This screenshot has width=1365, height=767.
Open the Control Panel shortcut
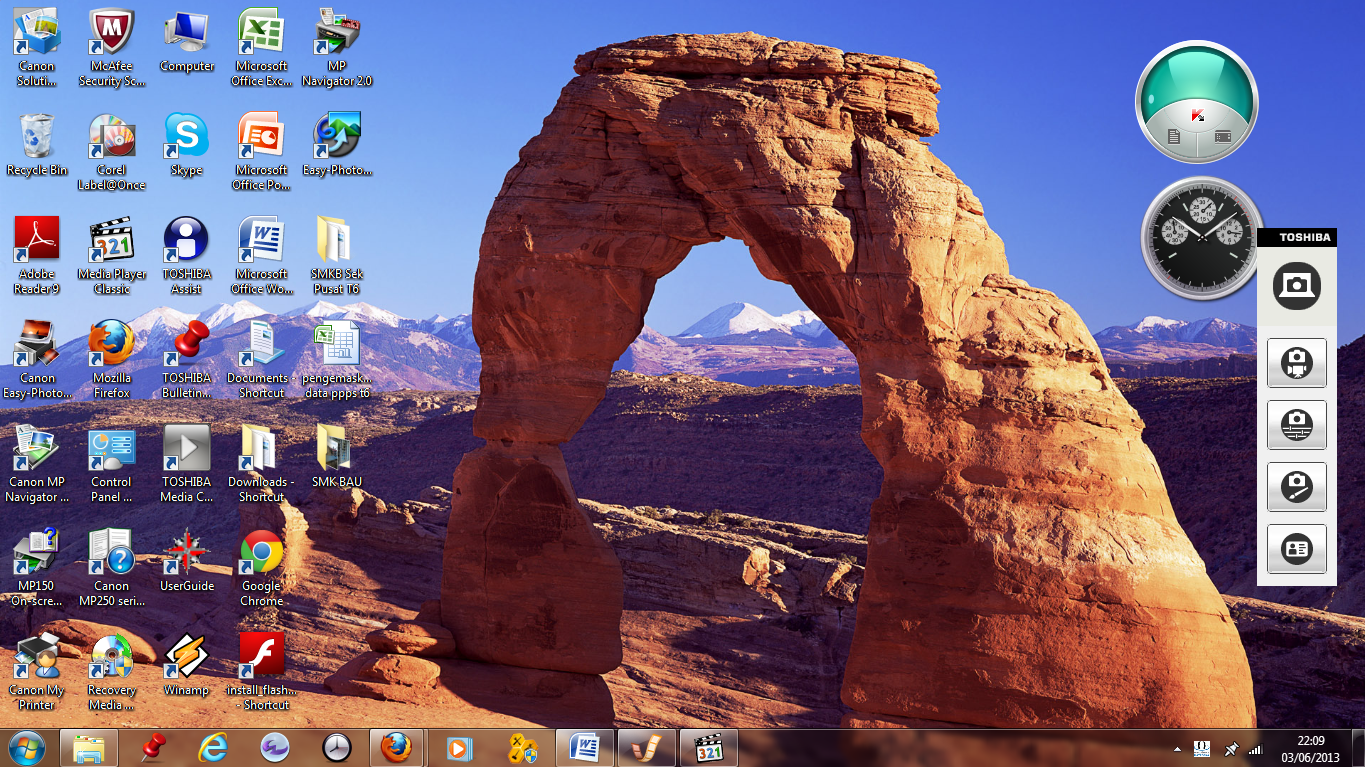(112, 463)
